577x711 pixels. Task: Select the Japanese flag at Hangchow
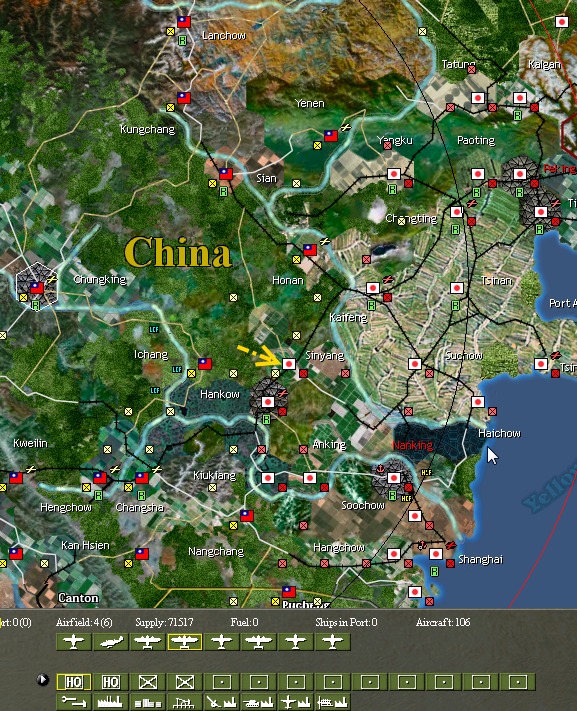click(394, 554)
